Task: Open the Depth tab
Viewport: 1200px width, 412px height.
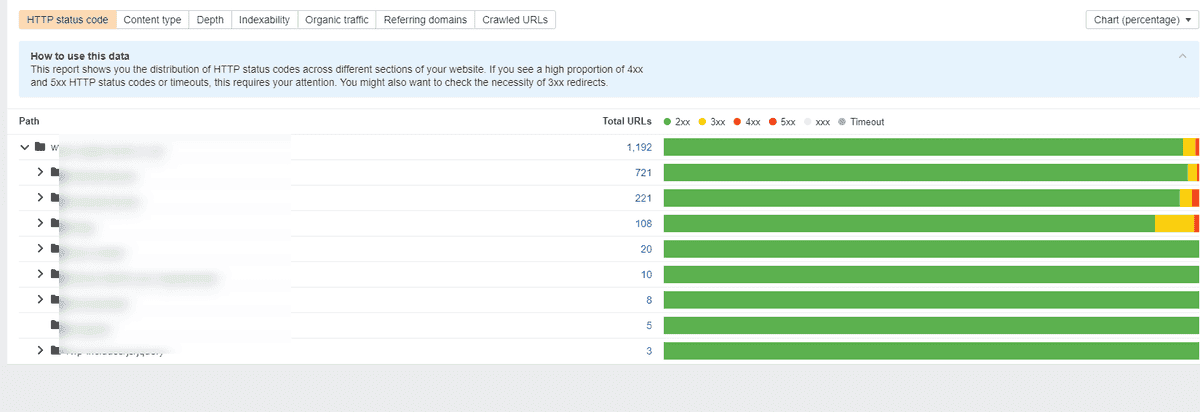Action: [x=210, y=20]
